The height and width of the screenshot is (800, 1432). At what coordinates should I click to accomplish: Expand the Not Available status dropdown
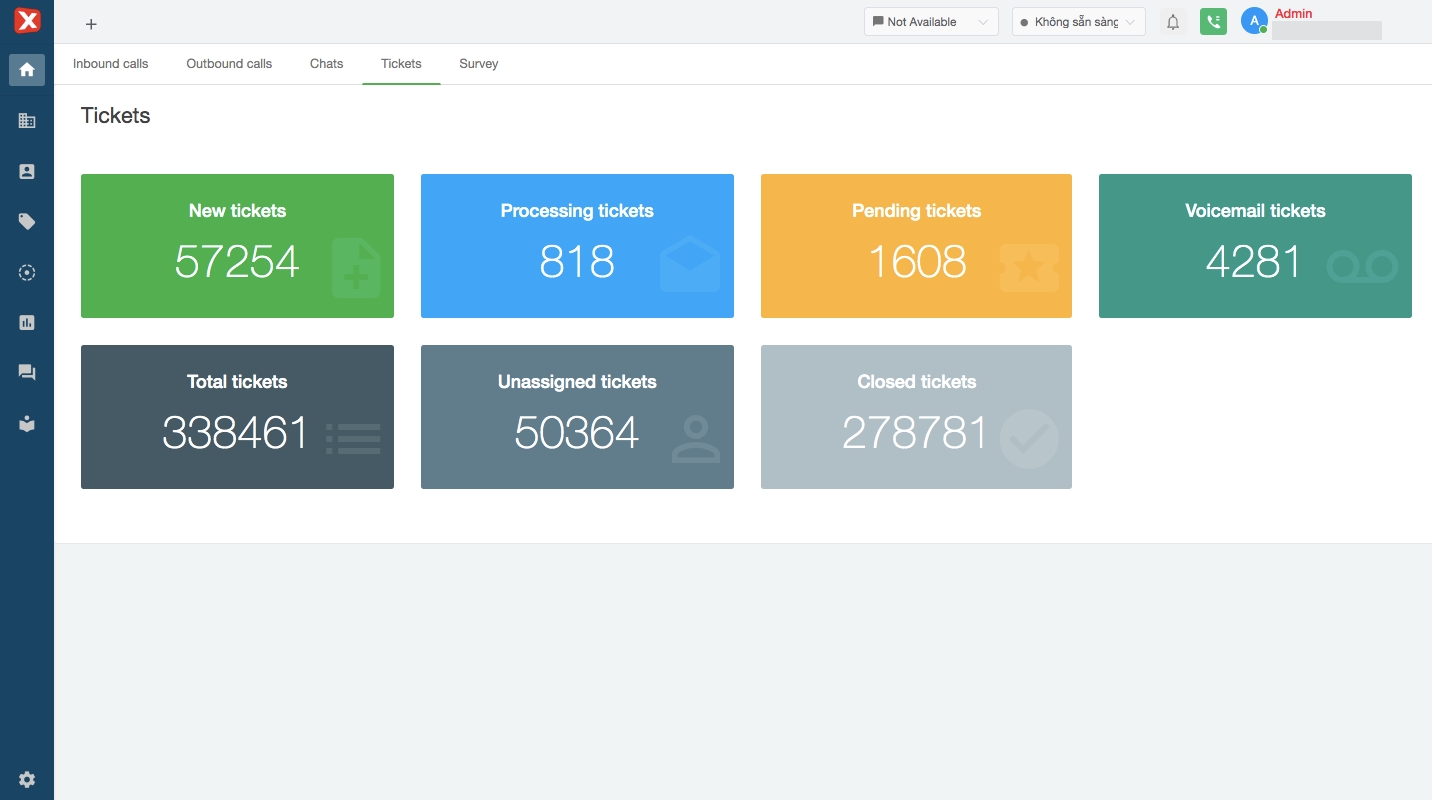(x=930, y=22)
